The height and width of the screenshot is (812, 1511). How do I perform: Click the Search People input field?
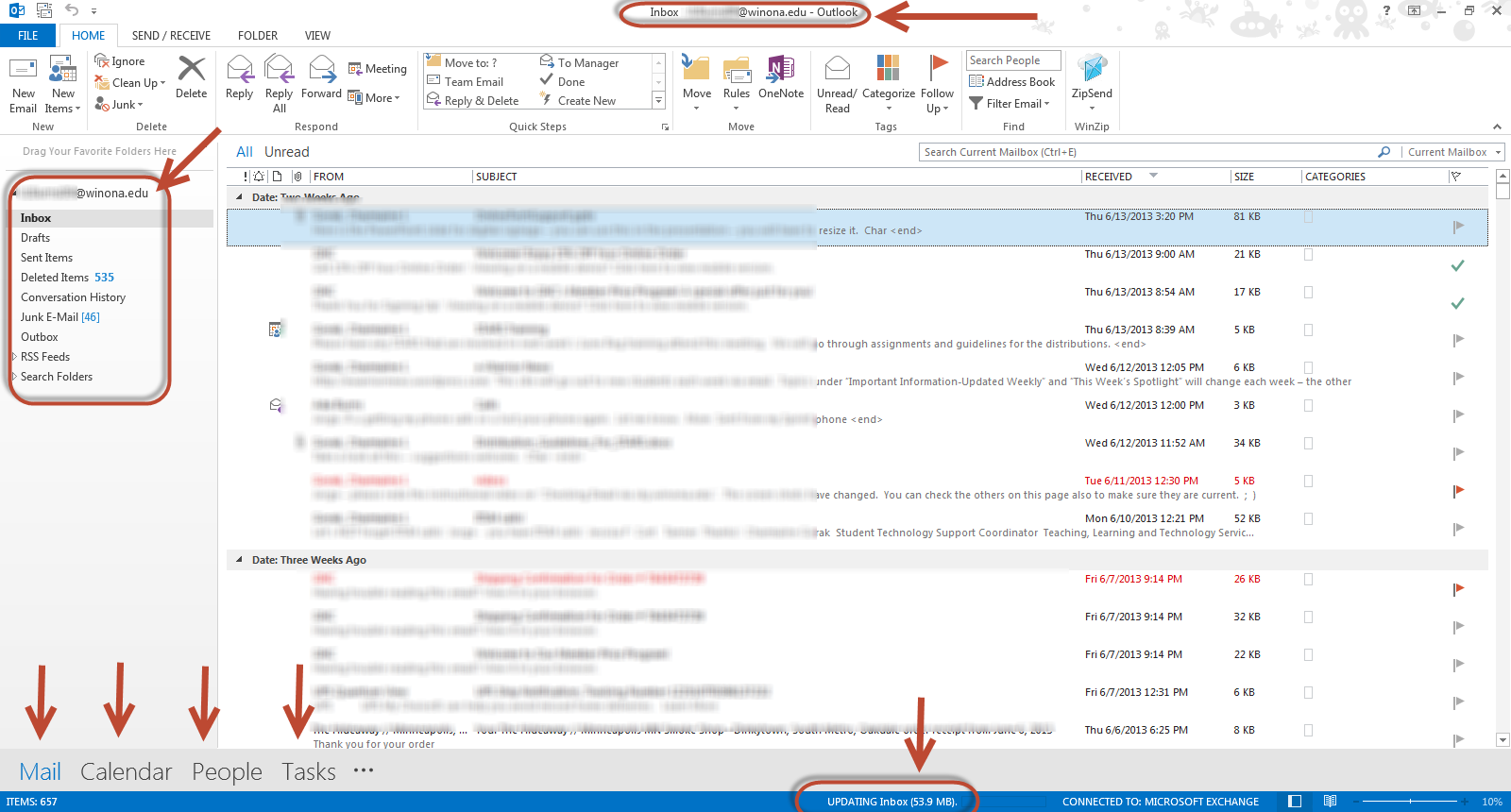[x=1012, y=60]
